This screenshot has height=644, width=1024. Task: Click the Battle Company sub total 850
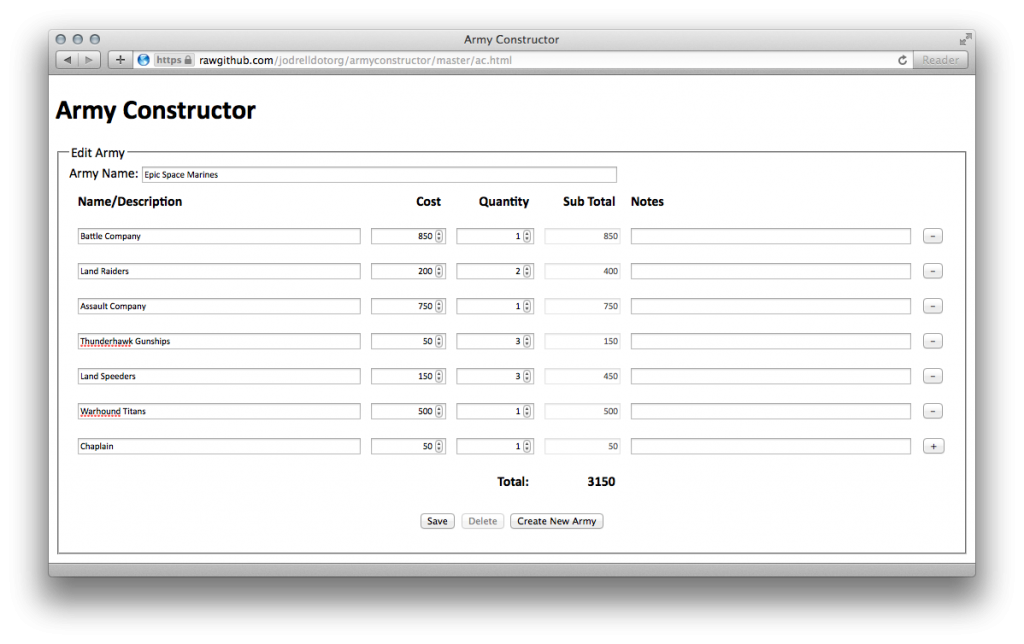pyautogui.click(x=582, y=236)
